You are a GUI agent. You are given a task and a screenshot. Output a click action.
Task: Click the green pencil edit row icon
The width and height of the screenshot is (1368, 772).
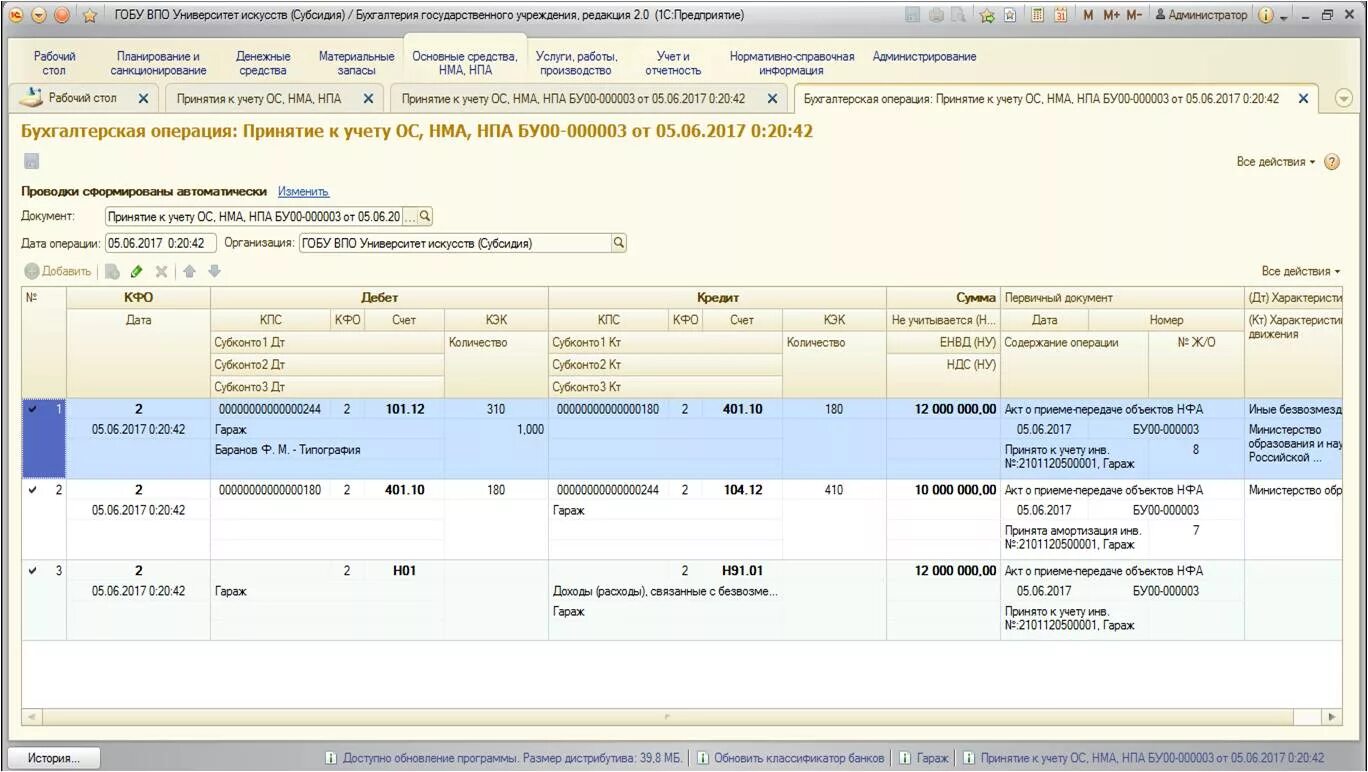tap(137, 271)
